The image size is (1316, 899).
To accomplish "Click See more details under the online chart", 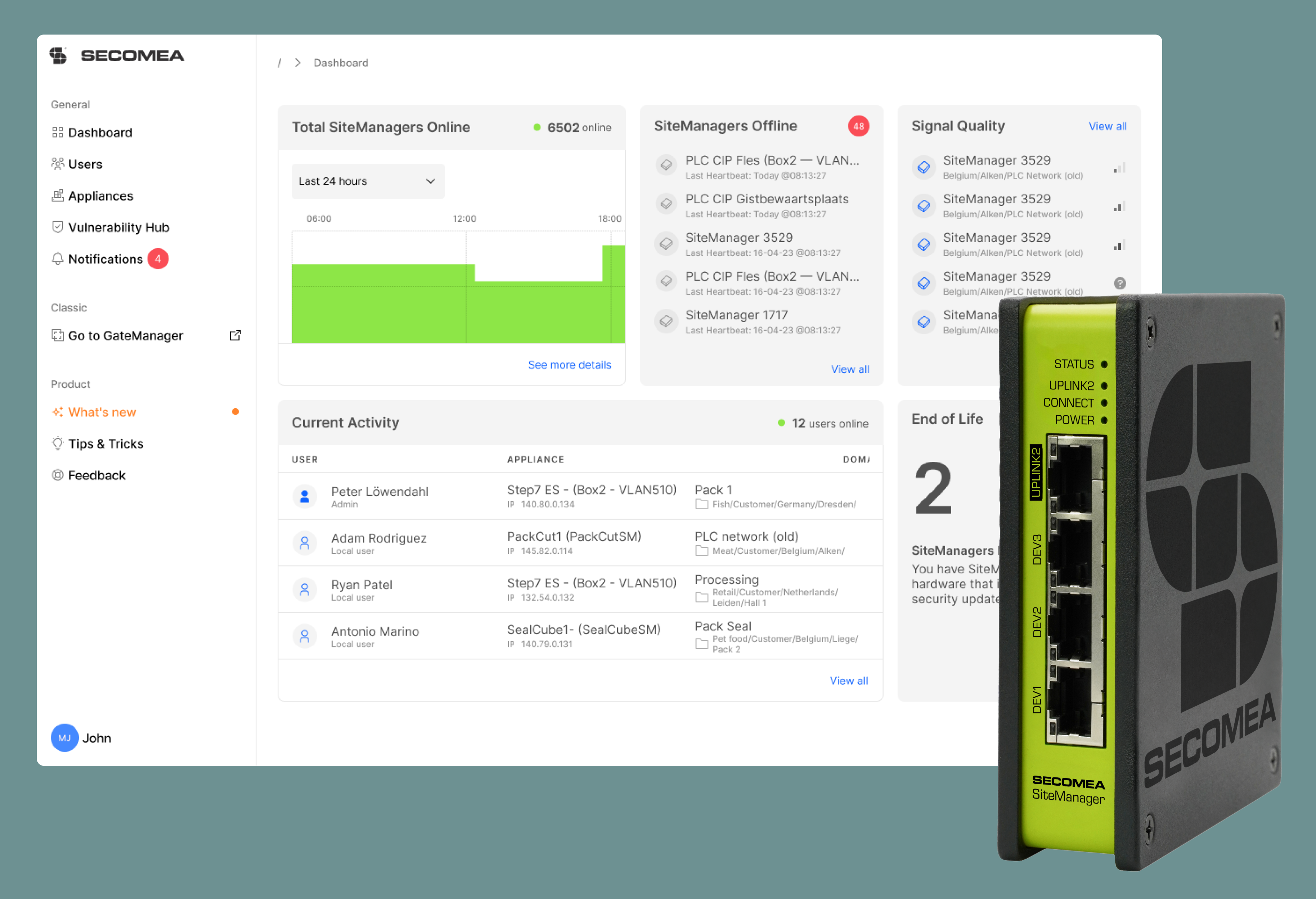I will [569, 365].
